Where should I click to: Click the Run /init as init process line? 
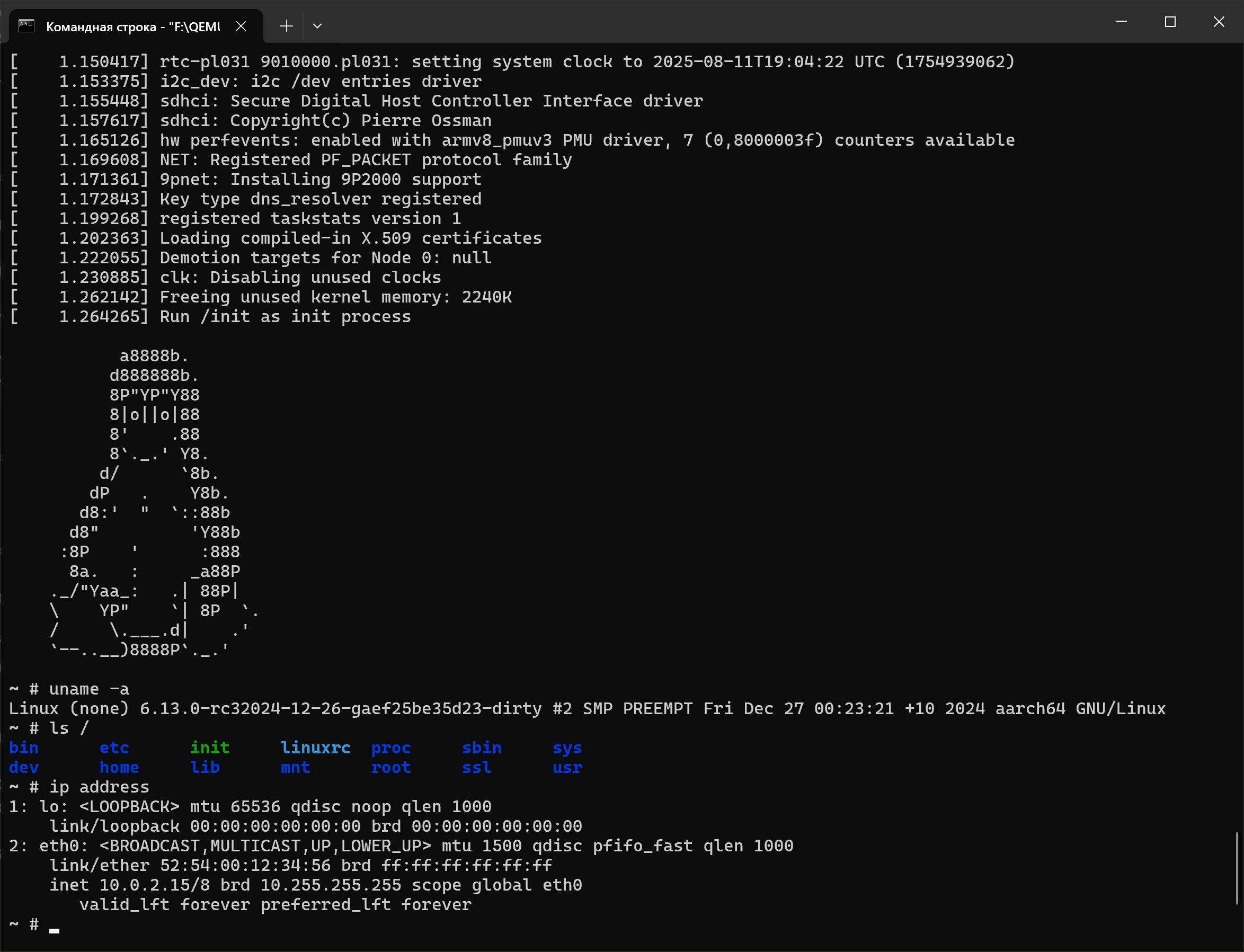coord(285,317)
